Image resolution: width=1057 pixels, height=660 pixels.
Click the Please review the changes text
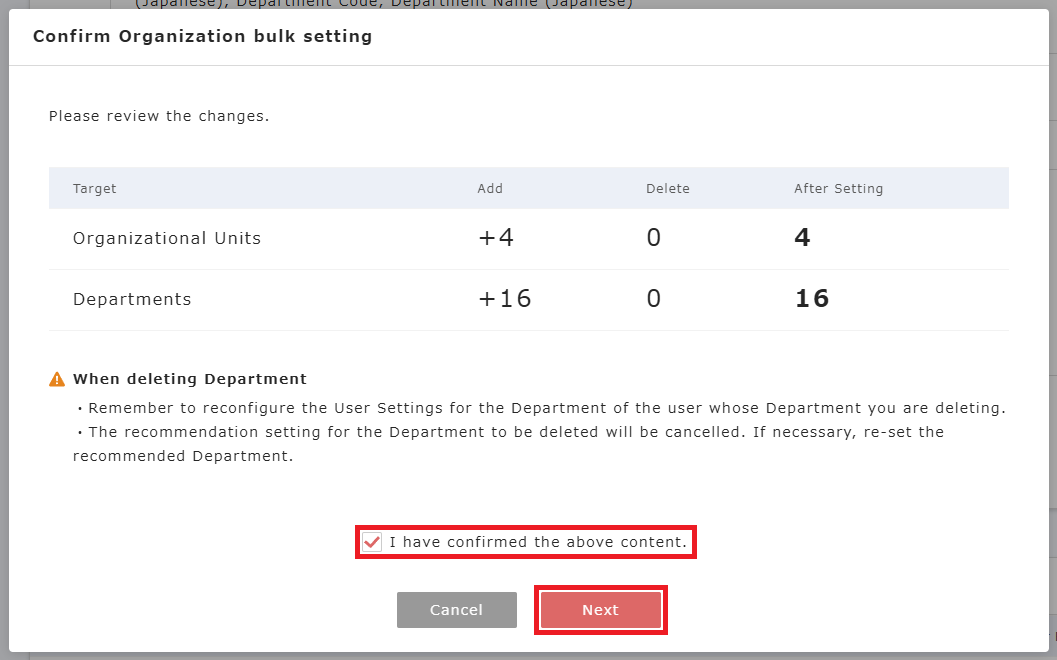click(x=159, y=116)
